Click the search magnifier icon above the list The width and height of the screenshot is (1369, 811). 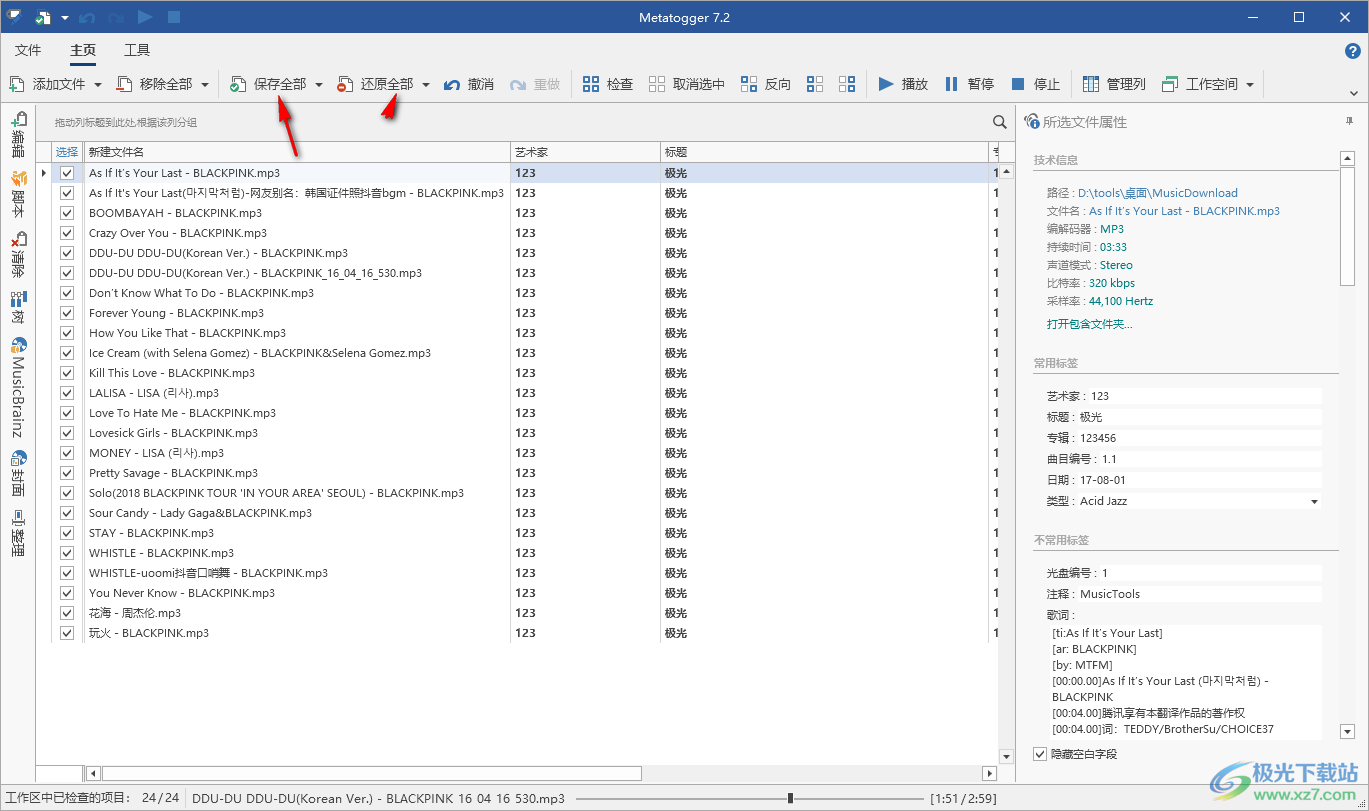[999, 122]
